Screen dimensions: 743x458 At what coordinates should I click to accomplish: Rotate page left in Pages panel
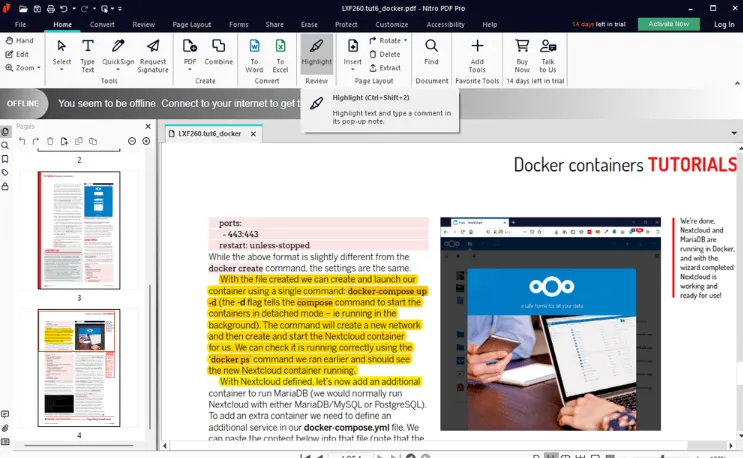pyautogui.click(x=22, y=141)
